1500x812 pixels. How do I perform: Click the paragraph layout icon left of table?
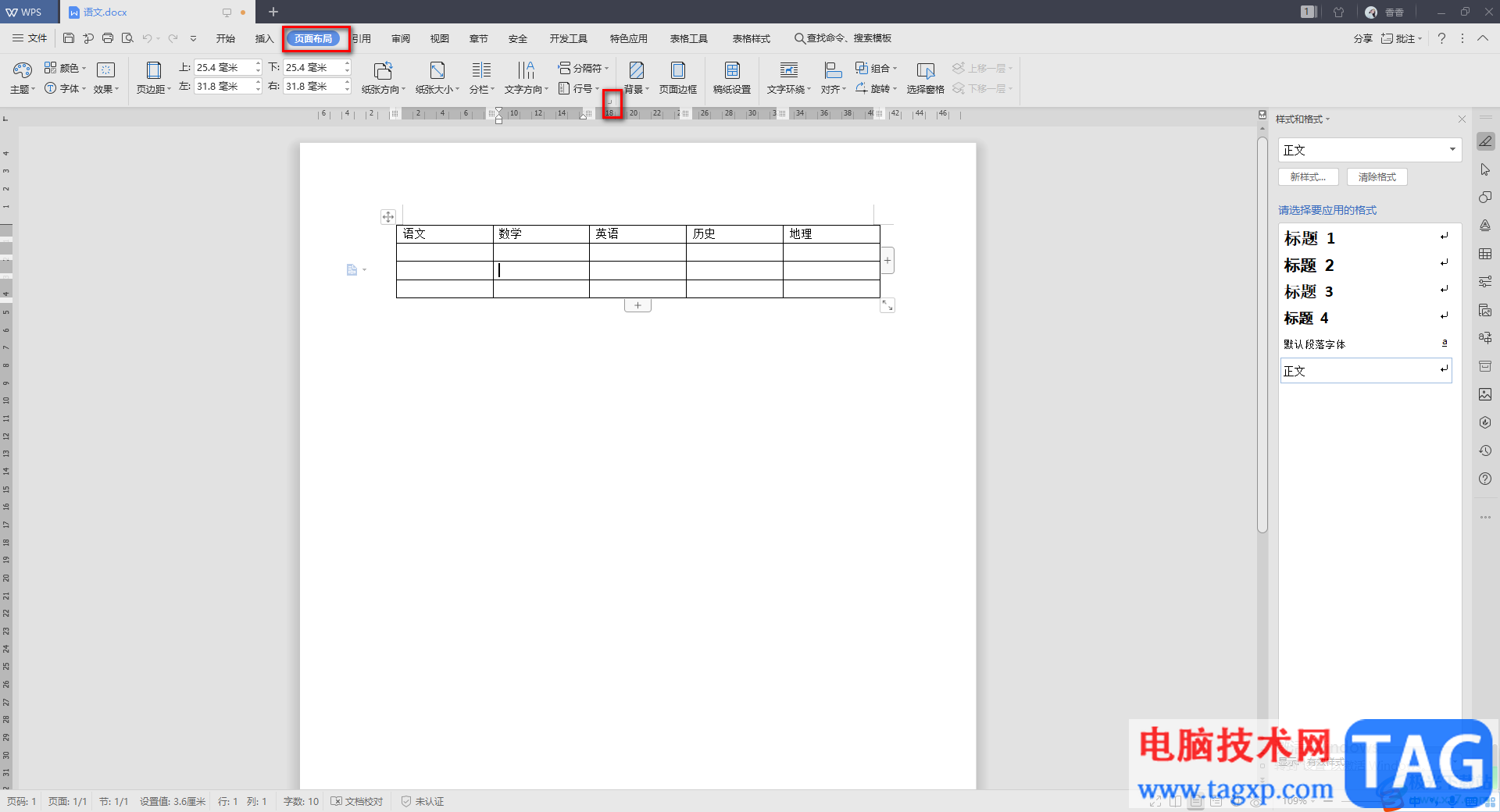click(352, 269)
